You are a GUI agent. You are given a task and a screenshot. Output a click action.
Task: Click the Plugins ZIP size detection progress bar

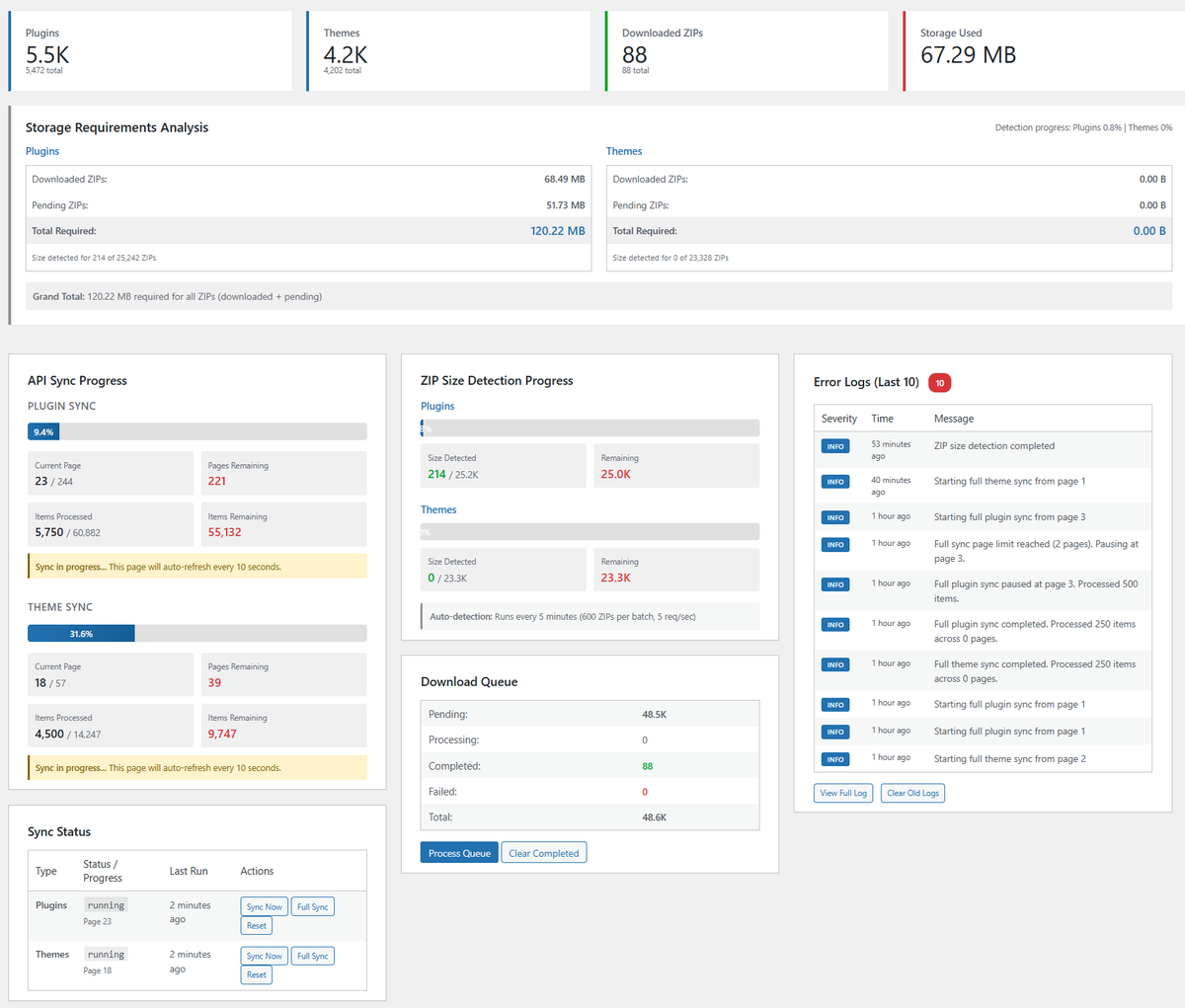591,428
